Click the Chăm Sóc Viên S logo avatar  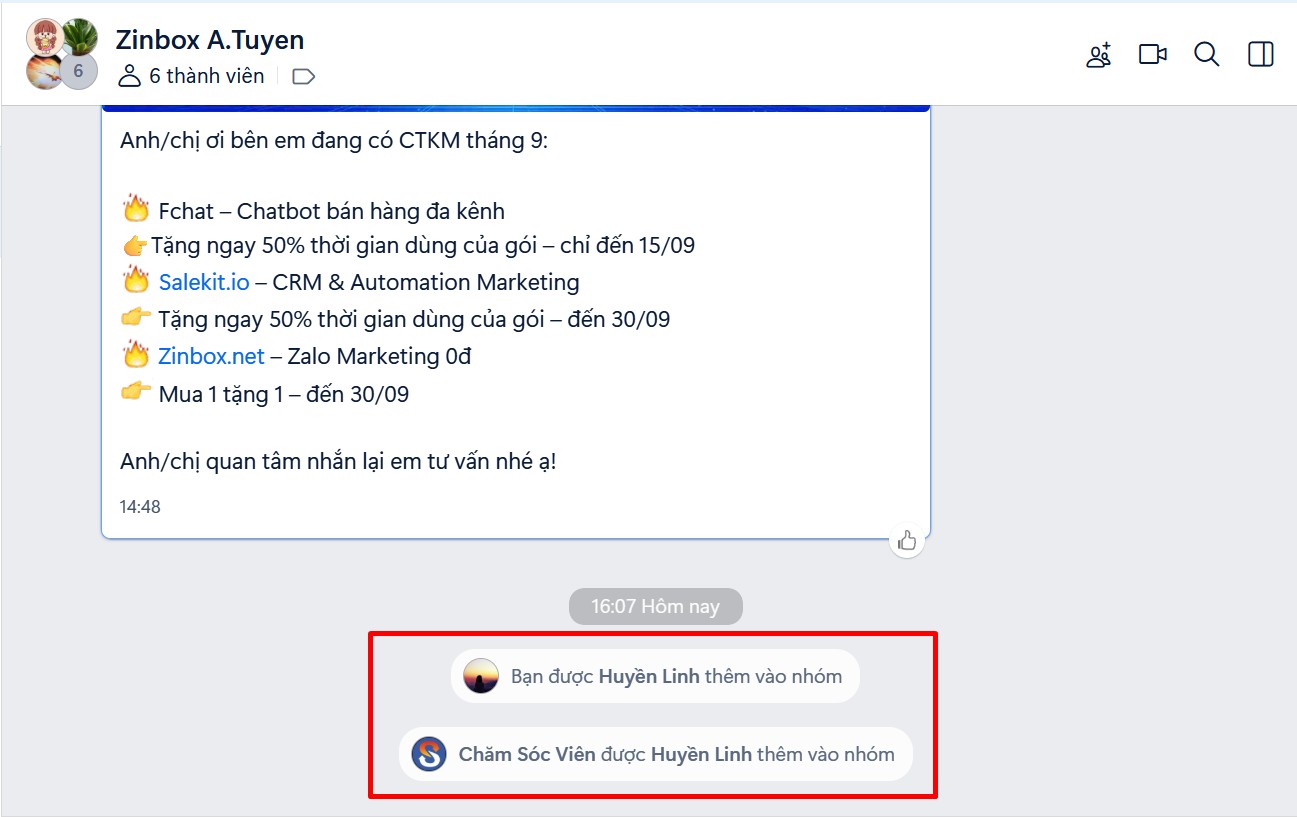[429, 754]
